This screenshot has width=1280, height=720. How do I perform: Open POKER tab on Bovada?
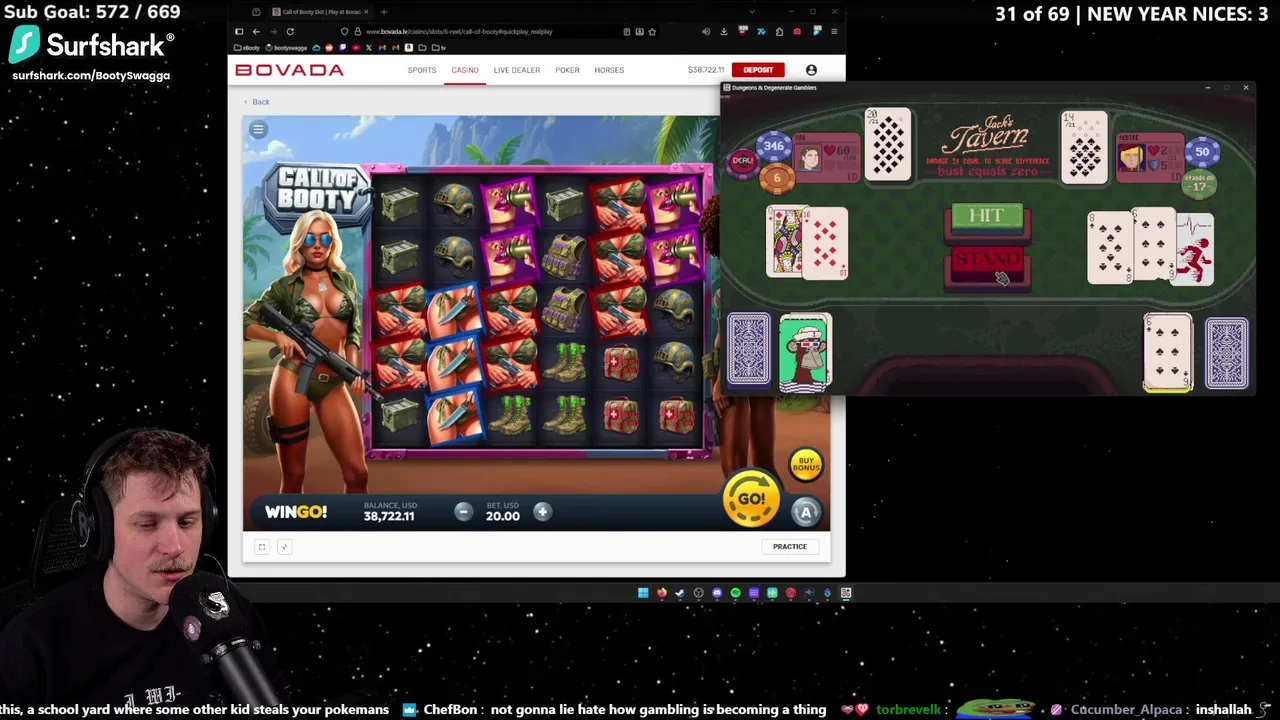tap(567, 70)
